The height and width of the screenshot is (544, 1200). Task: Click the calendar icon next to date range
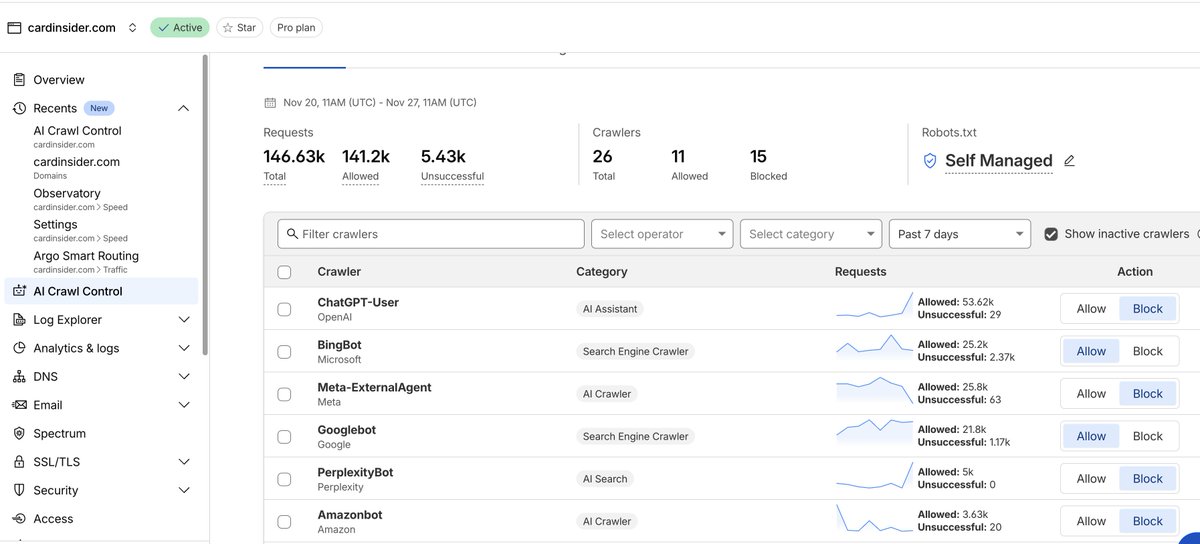[x=270, y=102]
